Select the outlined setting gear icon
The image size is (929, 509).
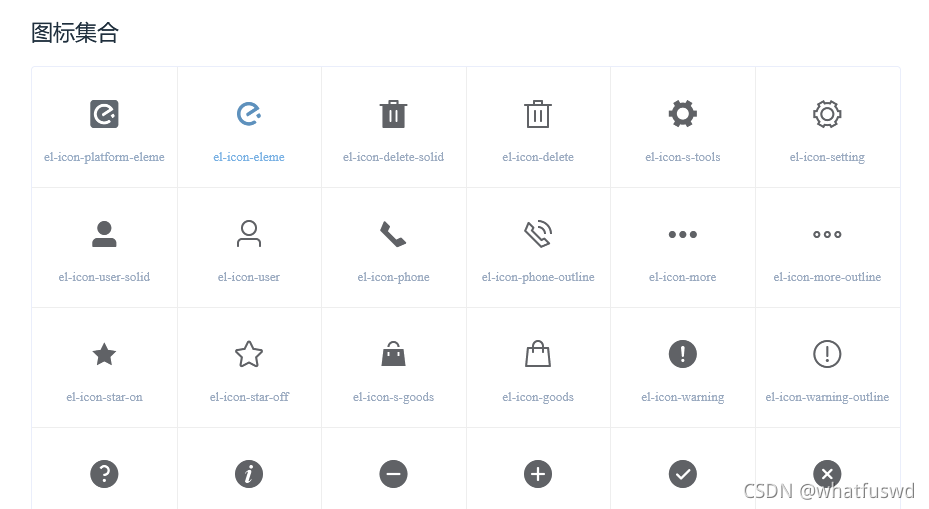(x=827, y=114)
